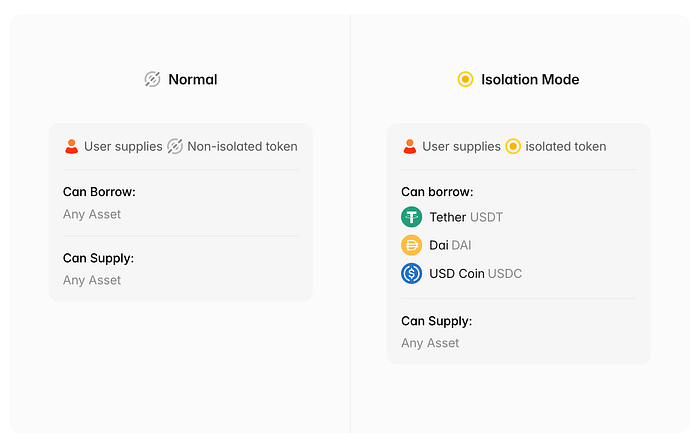Click the Dai DAI orange coin icon

coord(411,245)
